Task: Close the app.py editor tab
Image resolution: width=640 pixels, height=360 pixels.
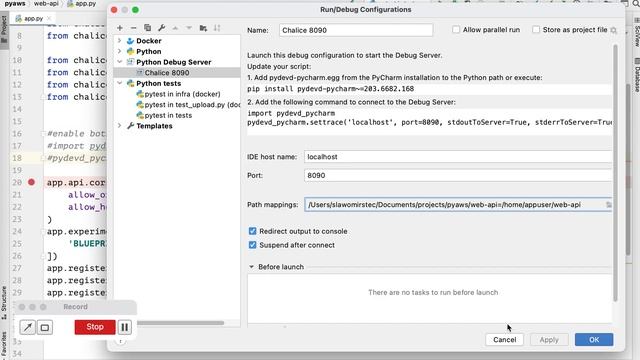Action: tap(49, 18)
